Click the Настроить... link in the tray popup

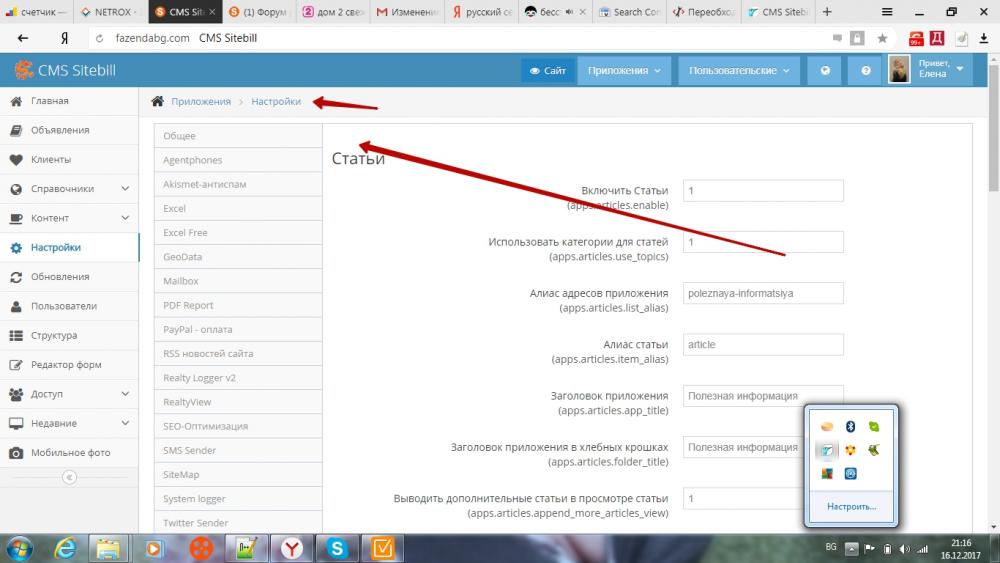click(x=851, y=507)
